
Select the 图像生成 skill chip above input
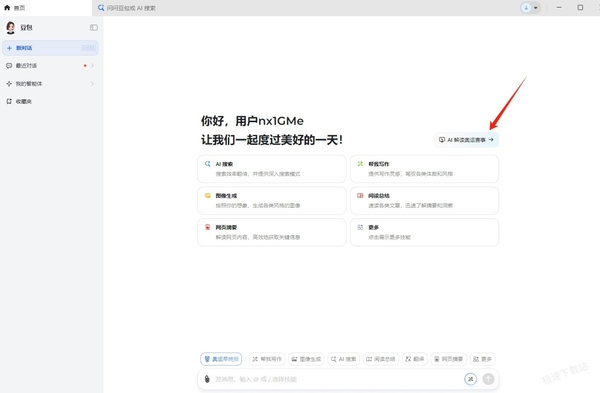click(306, 359)
